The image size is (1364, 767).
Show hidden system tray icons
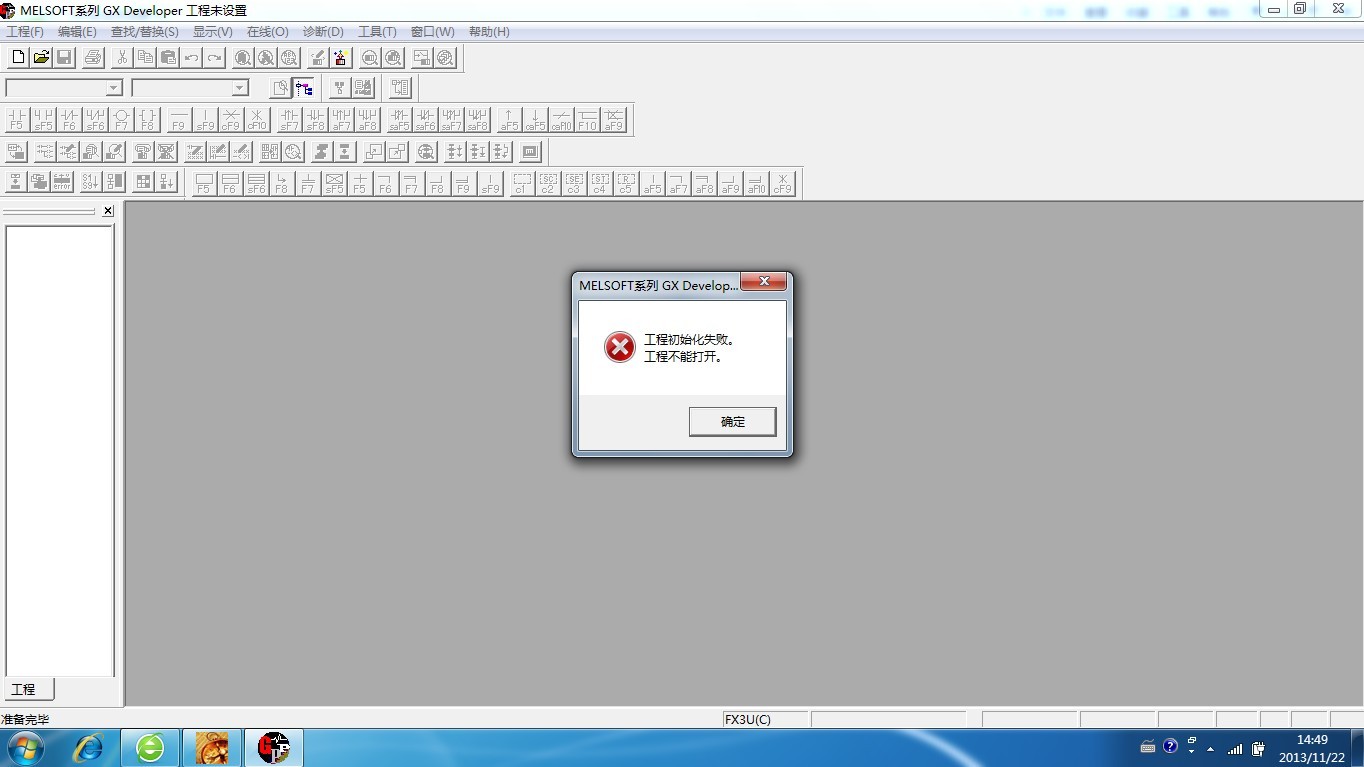click(1210, 748)
